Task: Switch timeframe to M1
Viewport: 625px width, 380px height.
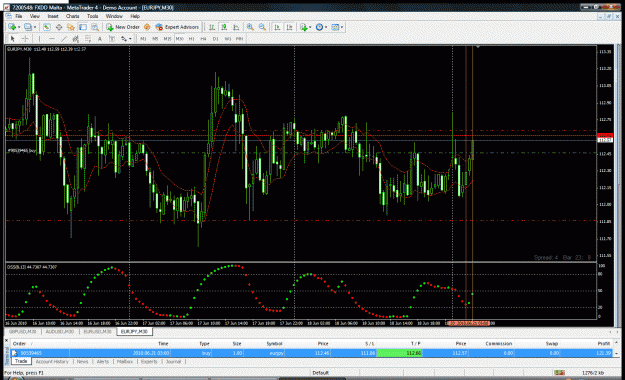Action: [x=143, y=39]
